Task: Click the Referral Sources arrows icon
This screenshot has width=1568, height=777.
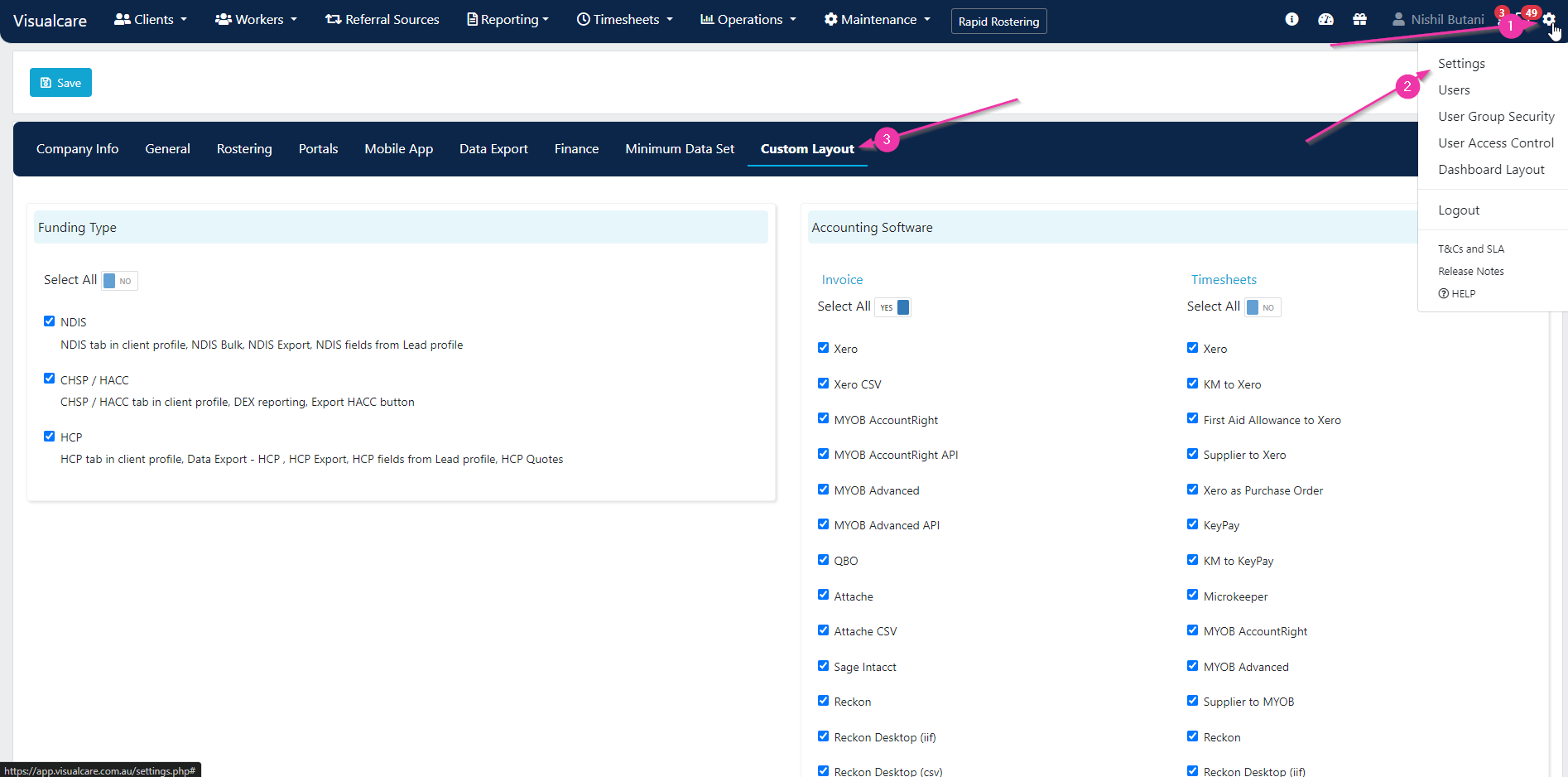Action: 333,19
